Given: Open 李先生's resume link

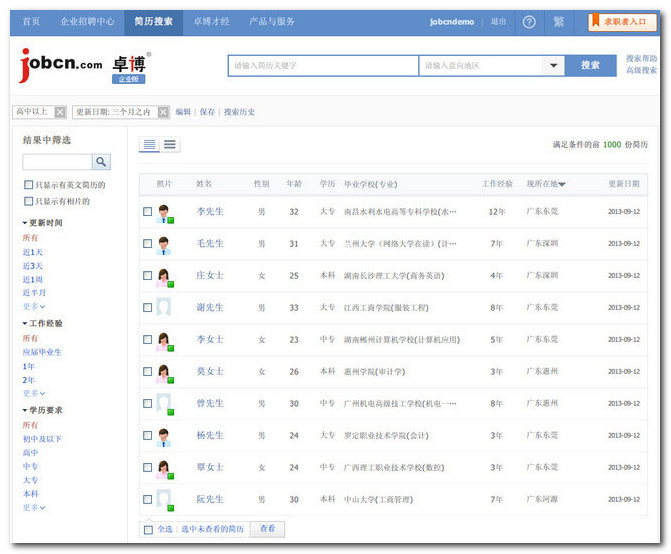Looking at the screenshot, I should [210, 212].
